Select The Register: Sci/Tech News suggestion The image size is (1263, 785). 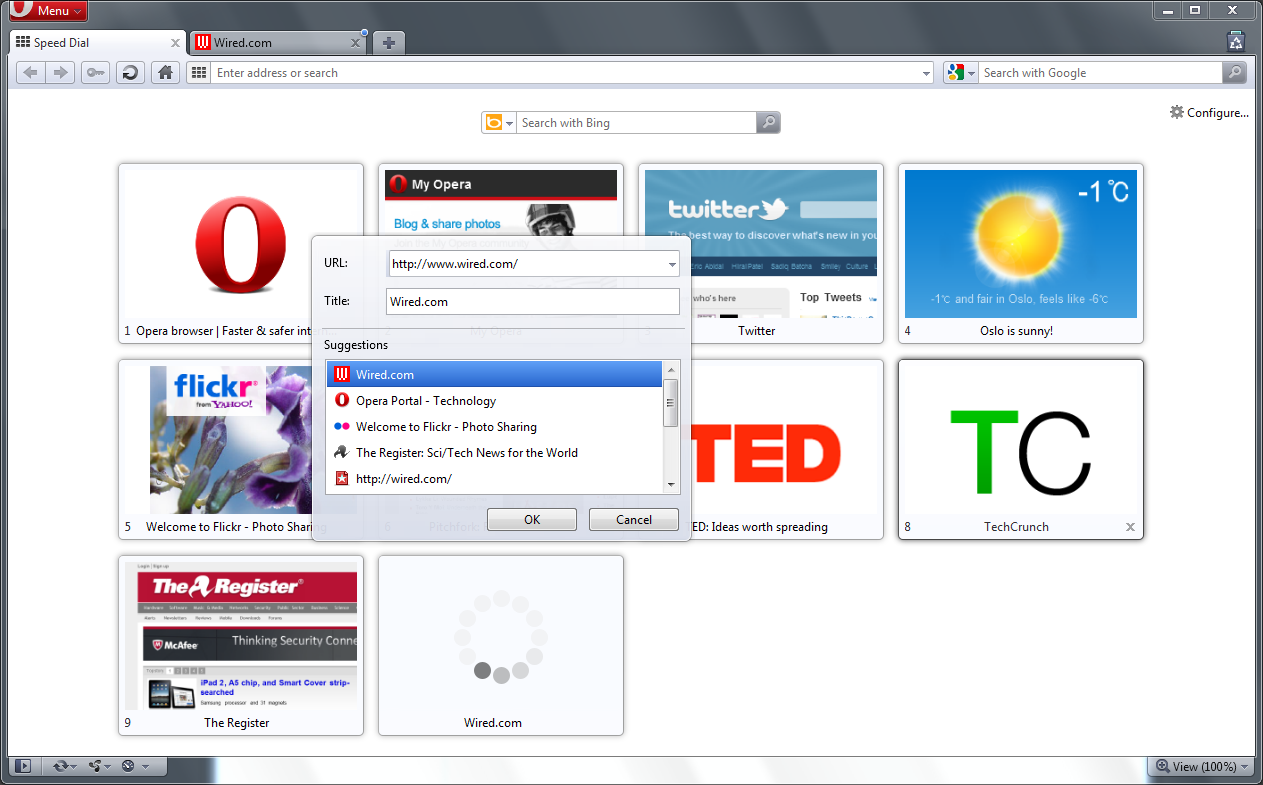[x=494, y=452]
